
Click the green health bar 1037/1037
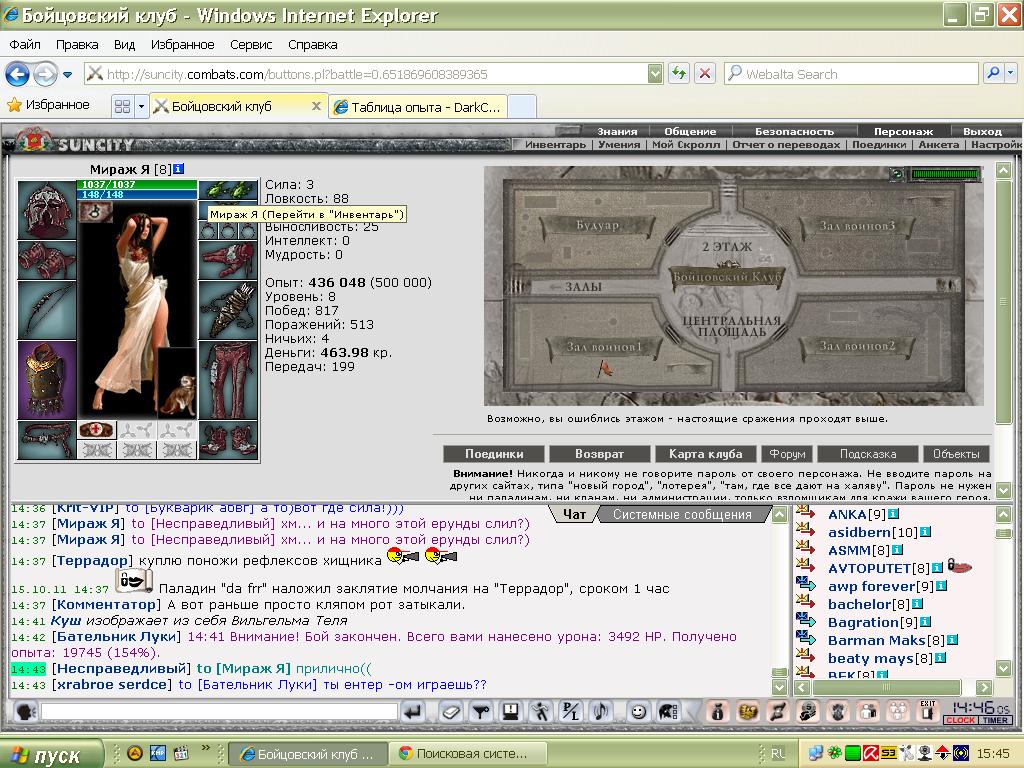click(137, 185)
